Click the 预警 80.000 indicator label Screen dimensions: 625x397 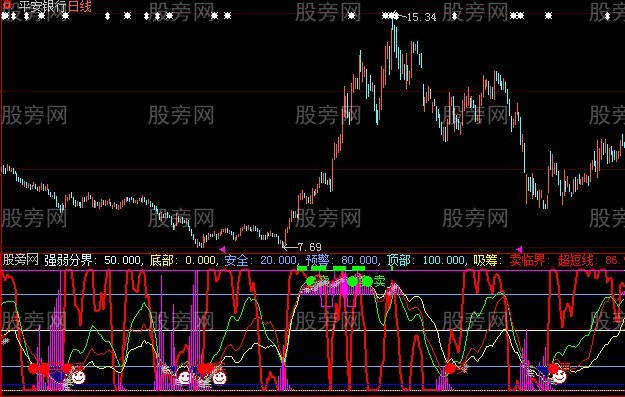342,261
